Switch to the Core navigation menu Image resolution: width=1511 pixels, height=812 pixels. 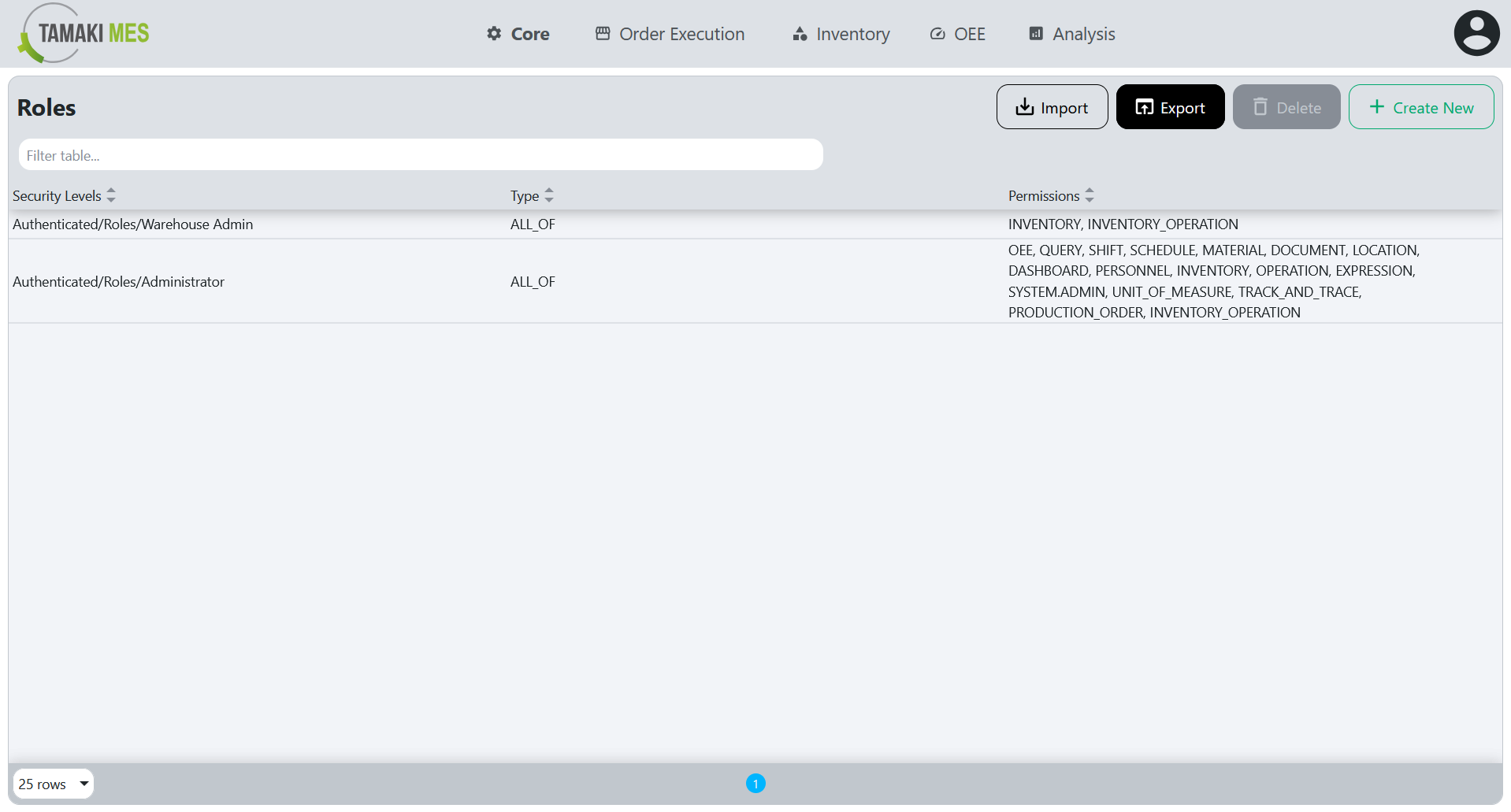tap(529, 34)
